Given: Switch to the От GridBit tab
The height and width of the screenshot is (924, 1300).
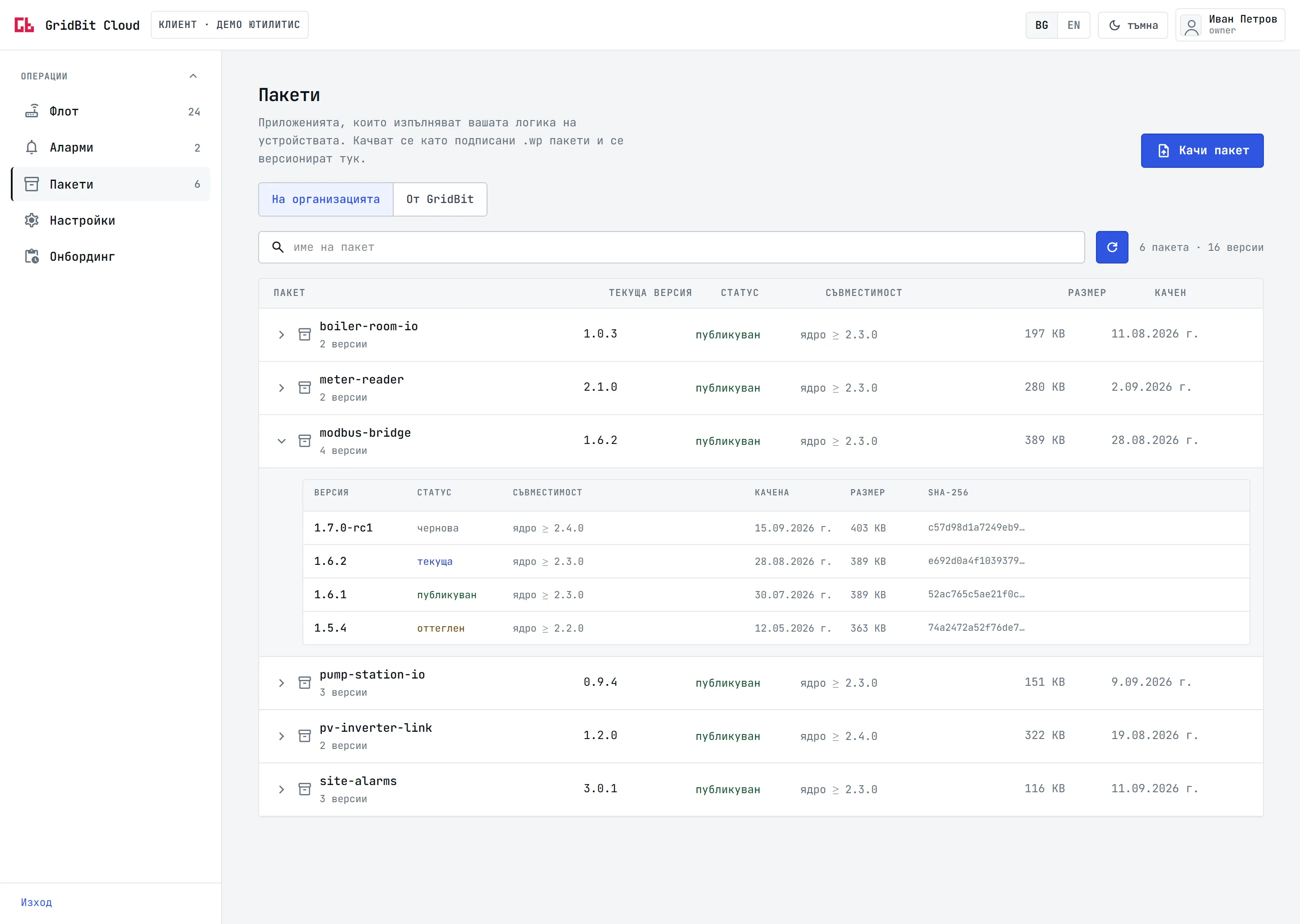Looking at the screenshot, I should [x=440, y=199].
